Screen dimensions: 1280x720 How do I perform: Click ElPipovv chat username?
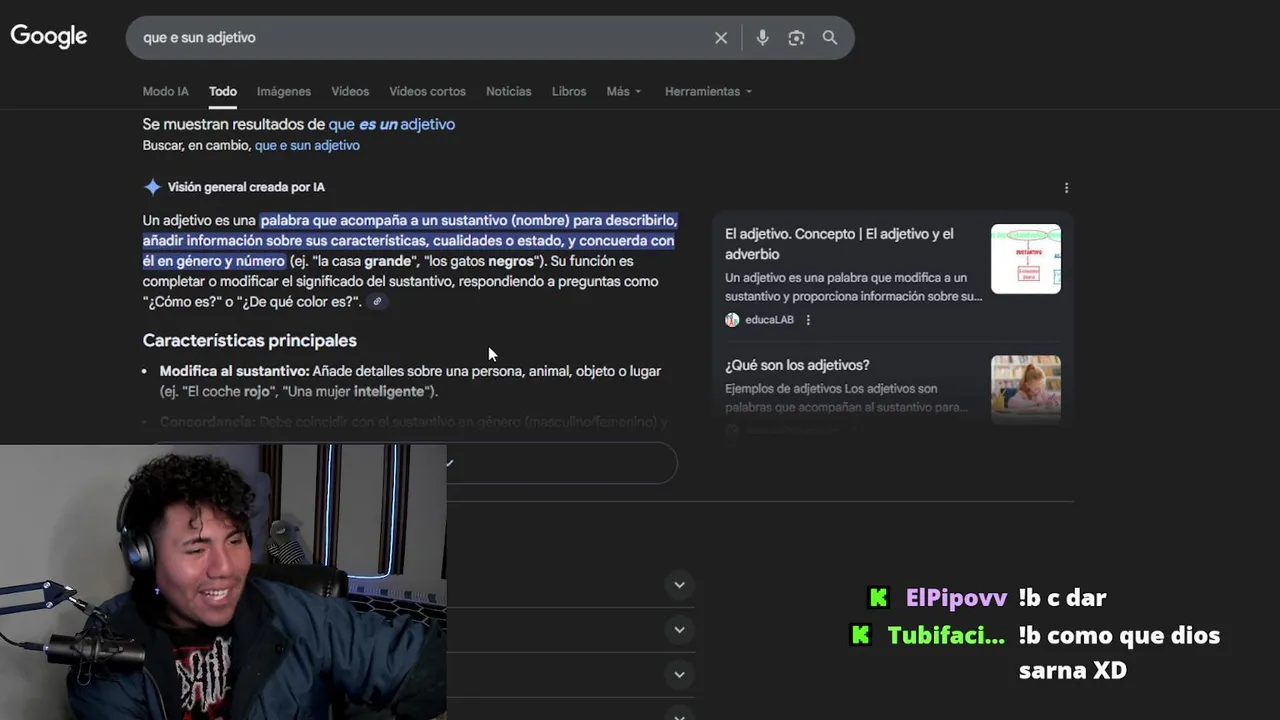956,598
